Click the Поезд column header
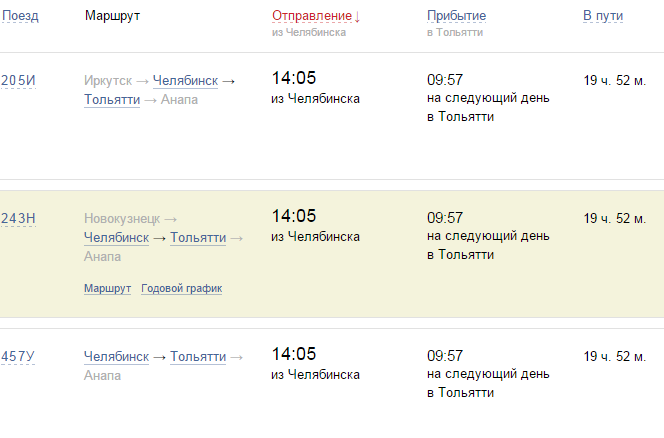This screenshot has height=438, width=664. tap(20, 17)
